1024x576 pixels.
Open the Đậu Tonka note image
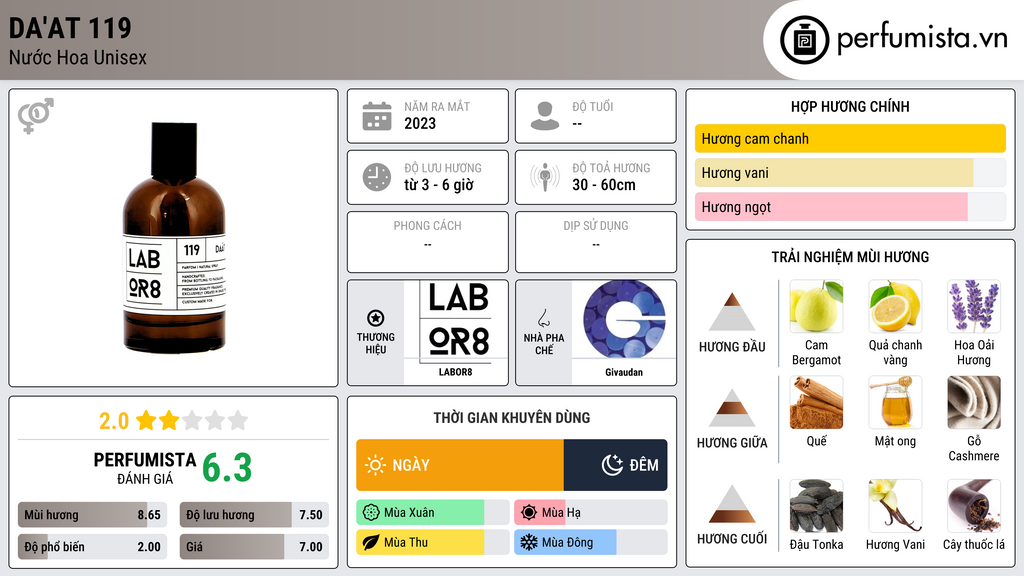(816, 506)
